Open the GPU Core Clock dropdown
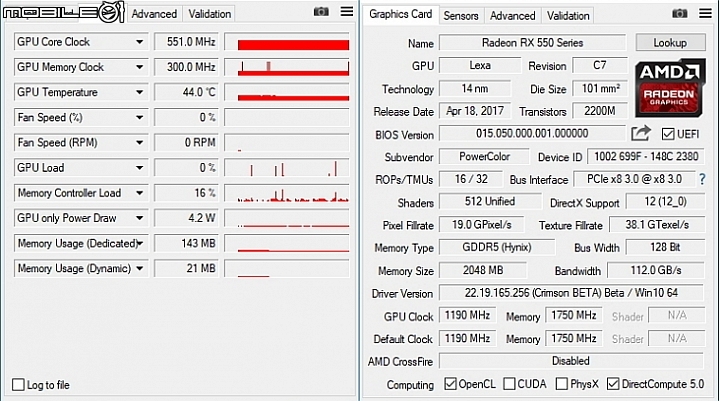 pos(139,42)
